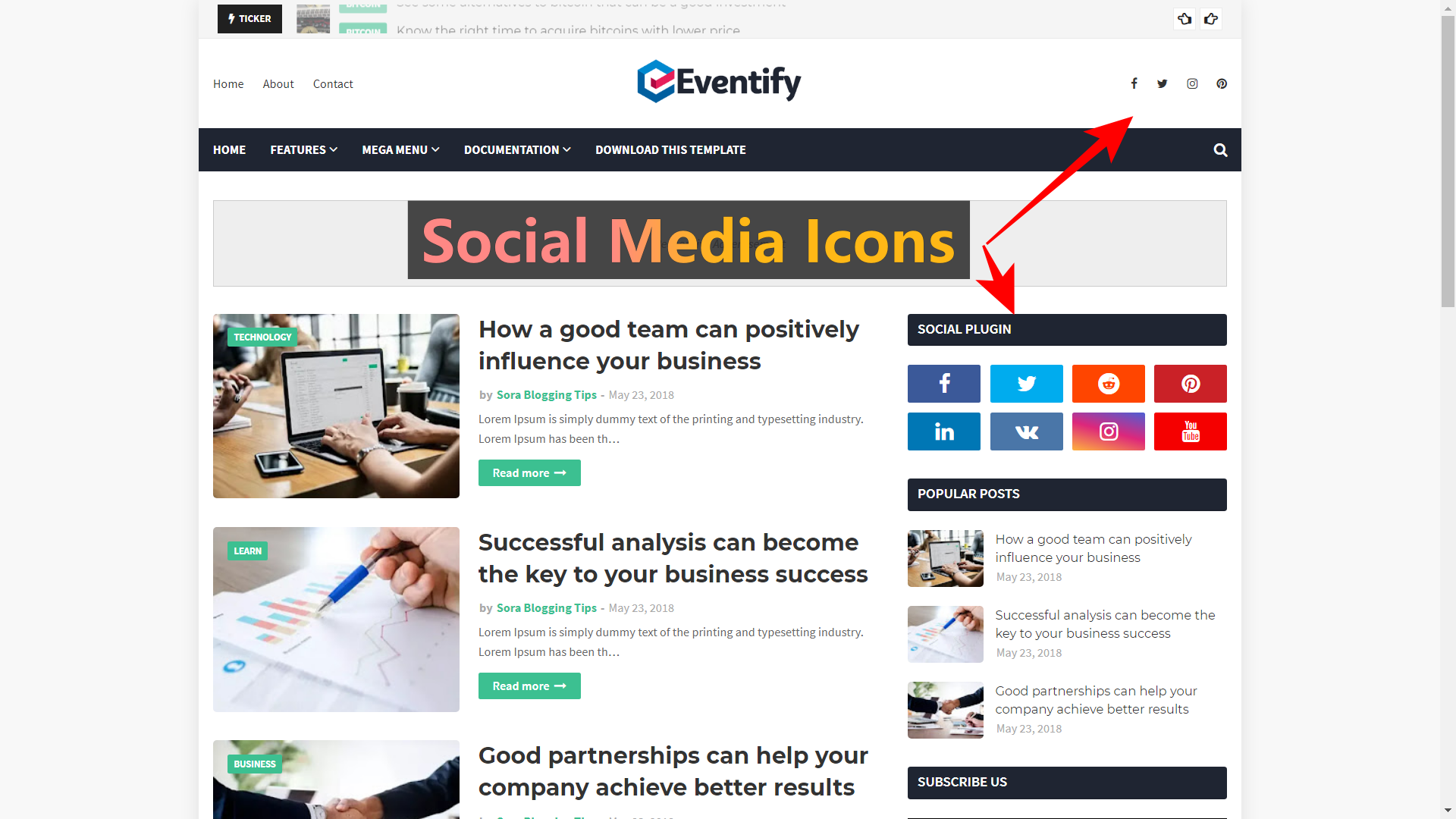Screen dimensions: 1456x819
Task: Click the Instagram social plugin icon
Action: click(x=1107, y=432)
